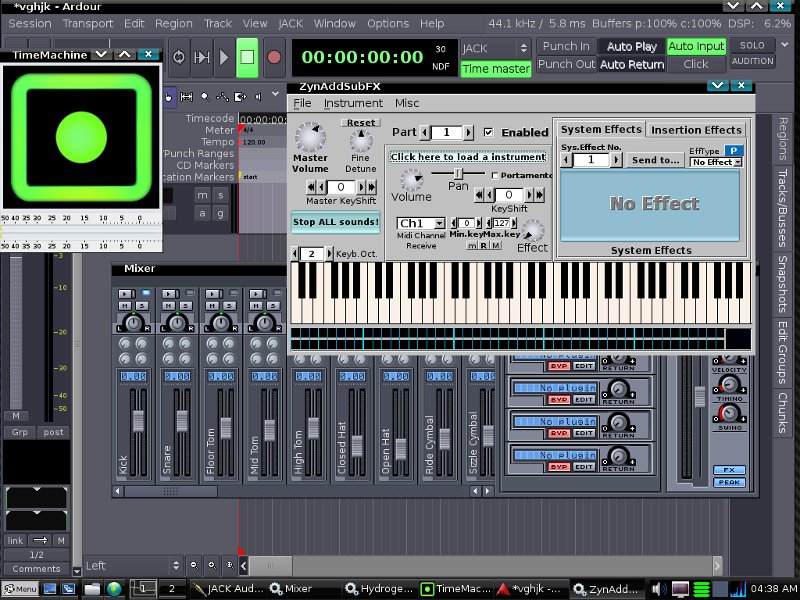Click the 00:00:00:00 timecode clock
The height and width of the screenshot is (600, 800).
point(362,57)
